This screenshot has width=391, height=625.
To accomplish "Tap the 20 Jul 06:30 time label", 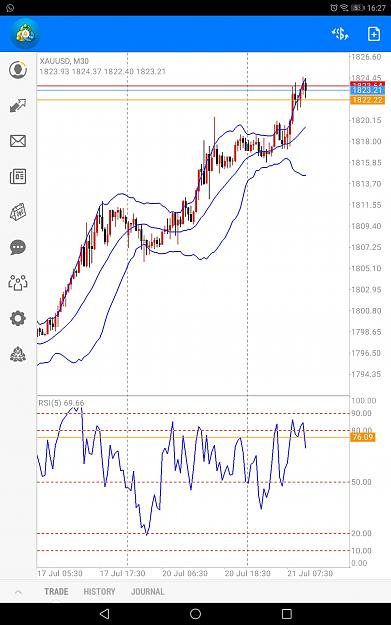I will [x=185, y=573].
